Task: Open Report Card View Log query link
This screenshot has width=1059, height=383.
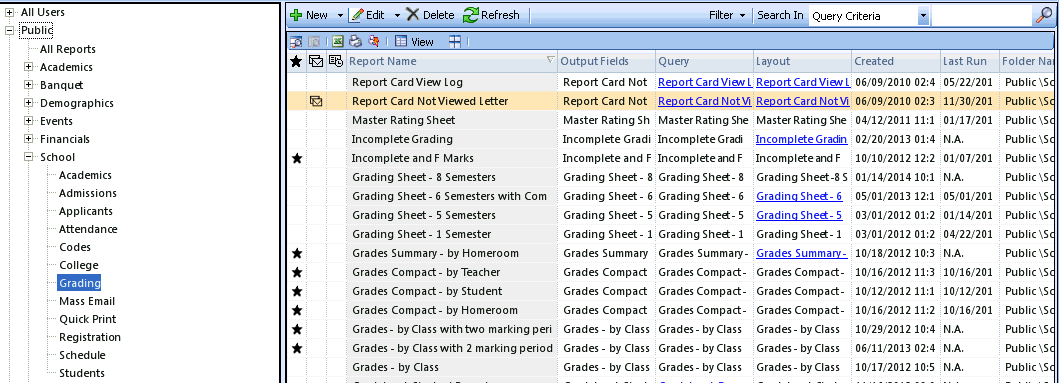Action: point(704,82)
